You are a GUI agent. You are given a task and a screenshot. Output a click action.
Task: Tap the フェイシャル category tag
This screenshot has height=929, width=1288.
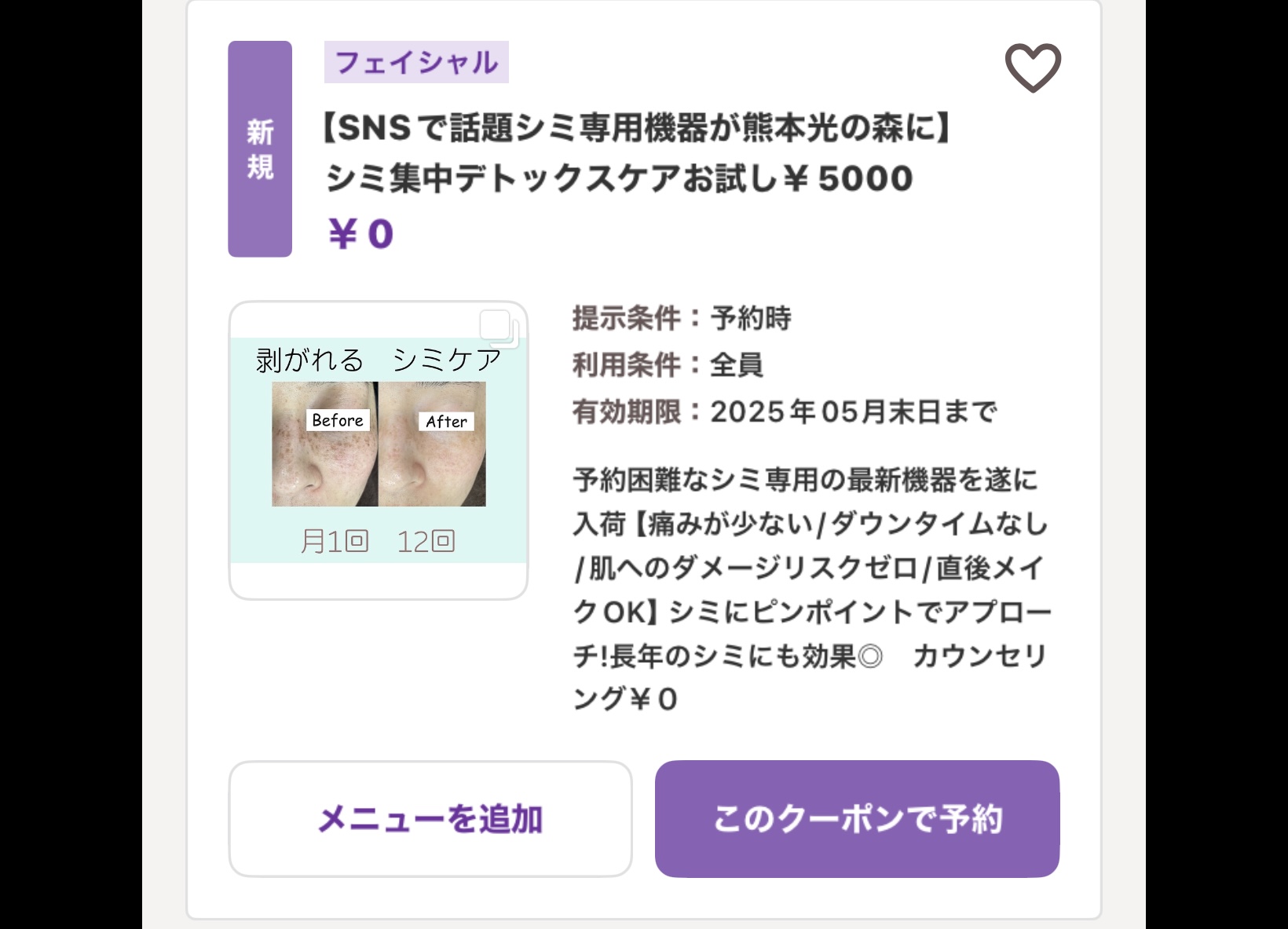pos(416,62)
